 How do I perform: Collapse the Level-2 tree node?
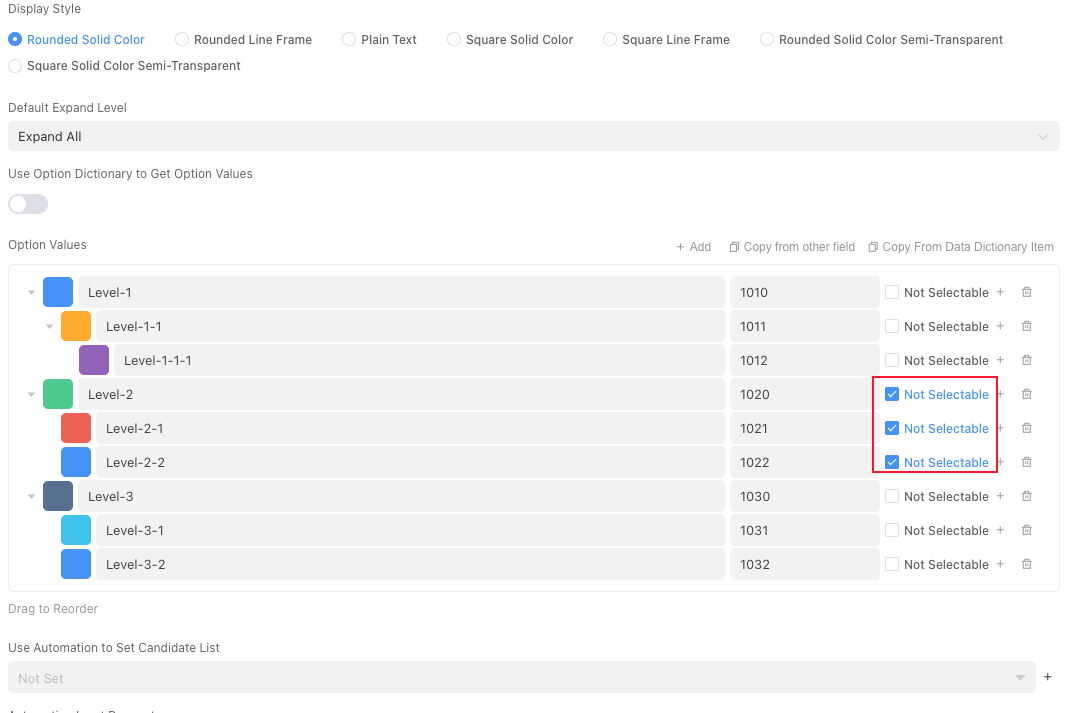click(32, 394)
